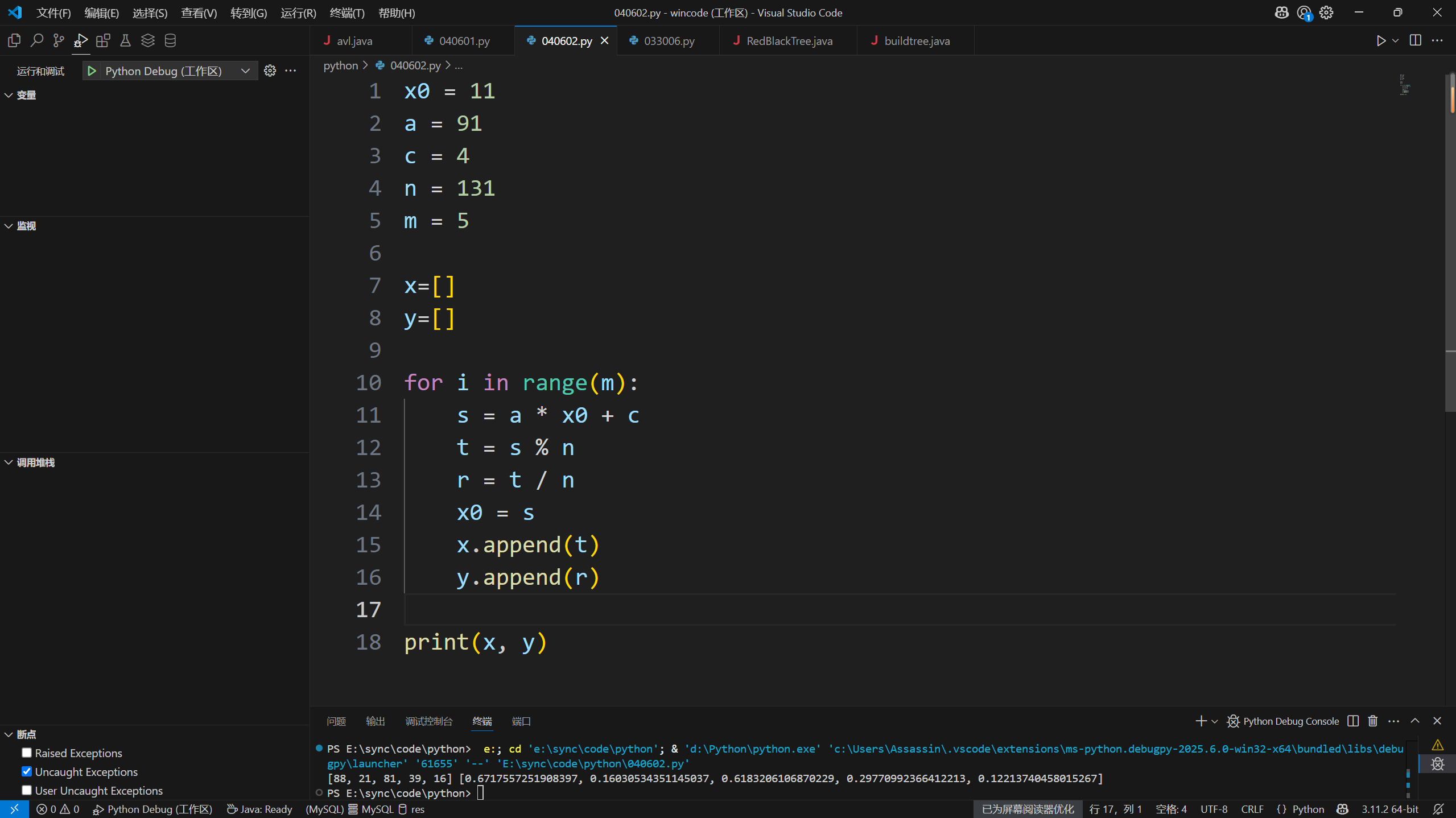Split the editor to the right
The height and width of the screenshot is (818, 1456).
pos(1415,40)
